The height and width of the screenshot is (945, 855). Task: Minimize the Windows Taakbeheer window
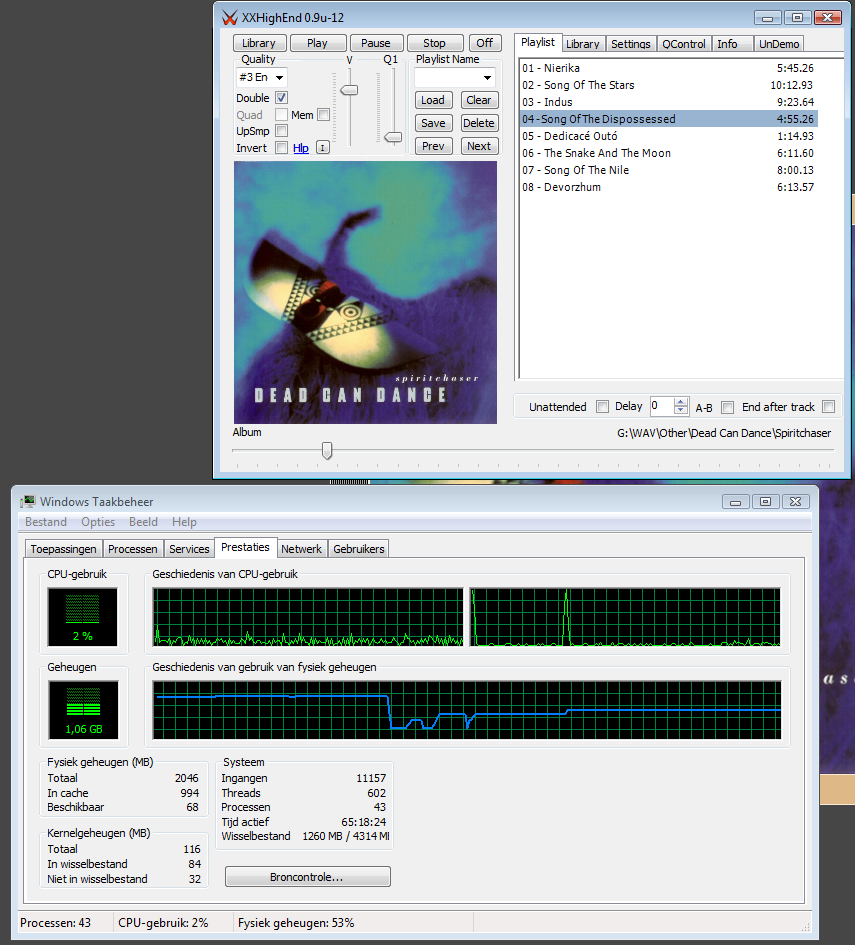(736, 501)
